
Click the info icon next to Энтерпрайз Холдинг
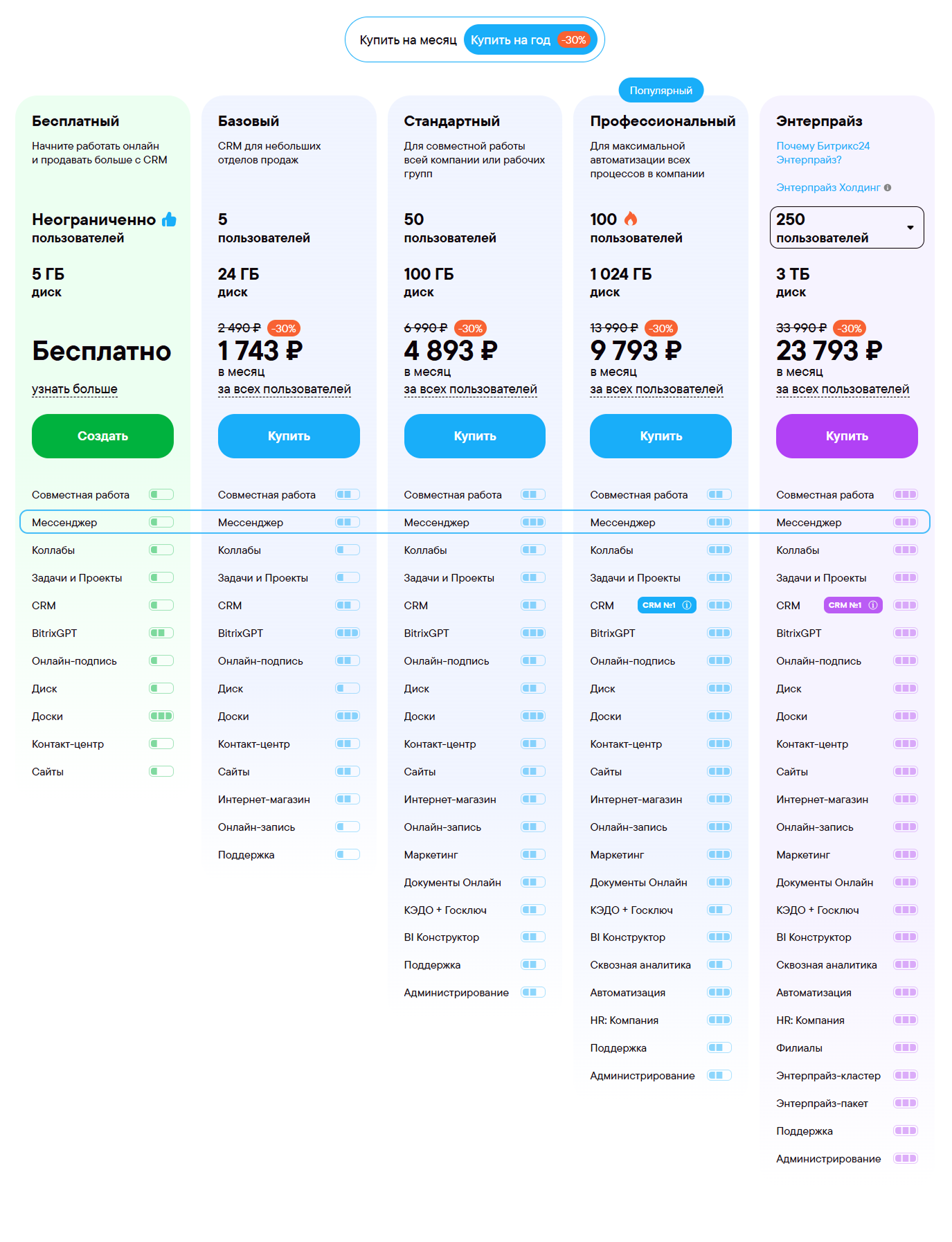click(x=888, y=188)
